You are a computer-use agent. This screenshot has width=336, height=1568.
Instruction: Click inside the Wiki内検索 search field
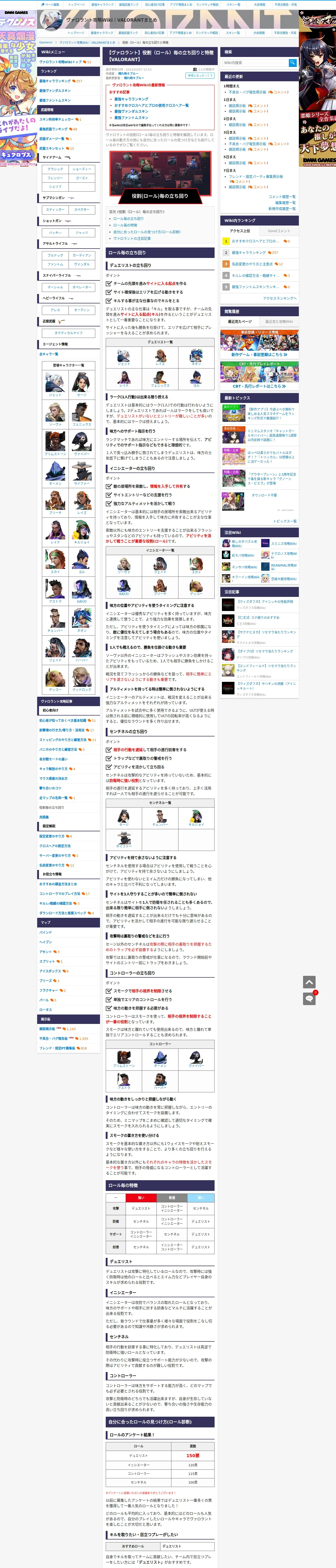(255, 63)
